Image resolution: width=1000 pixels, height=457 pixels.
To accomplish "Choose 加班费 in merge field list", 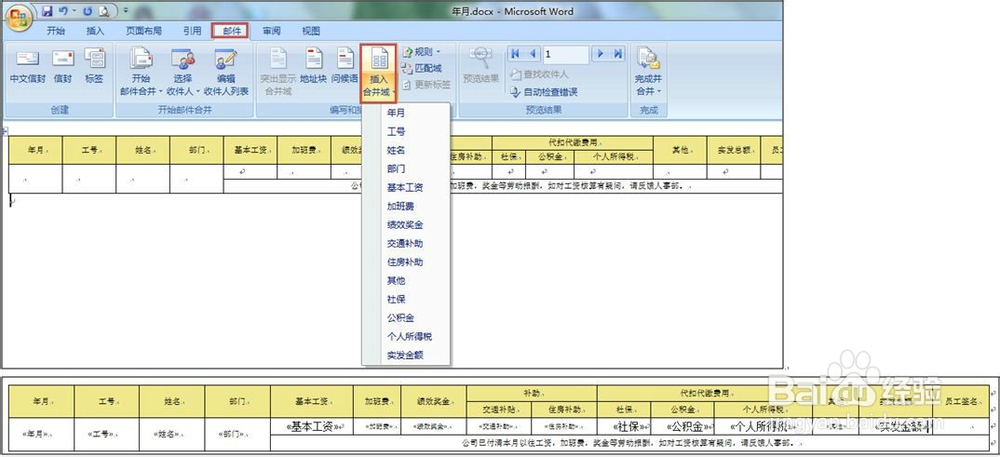I will coord(401,207).
